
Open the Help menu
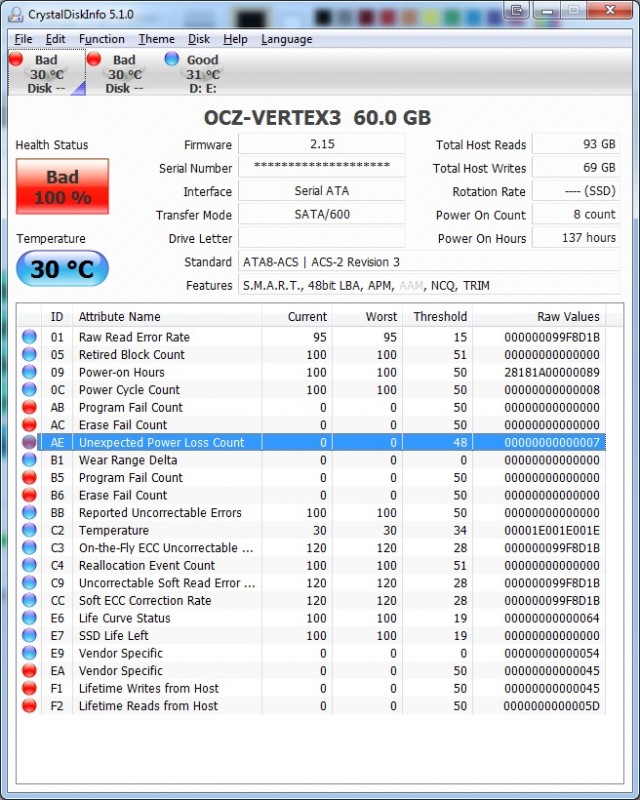(x=235, y=39)
